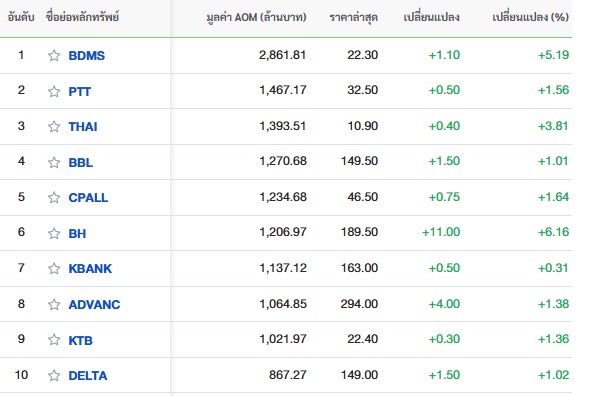Viewport: 593px width, 396px height.
Task: Toggle the ADVANC favorite star
Action: pos(54,304)
